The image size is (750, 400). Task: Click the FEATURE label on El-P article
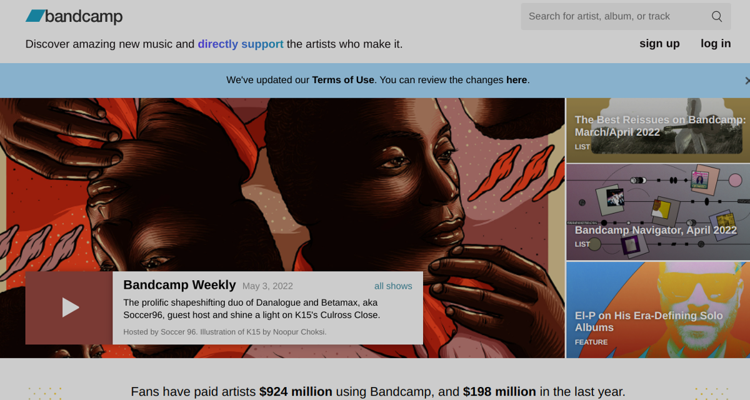point(591,342)
